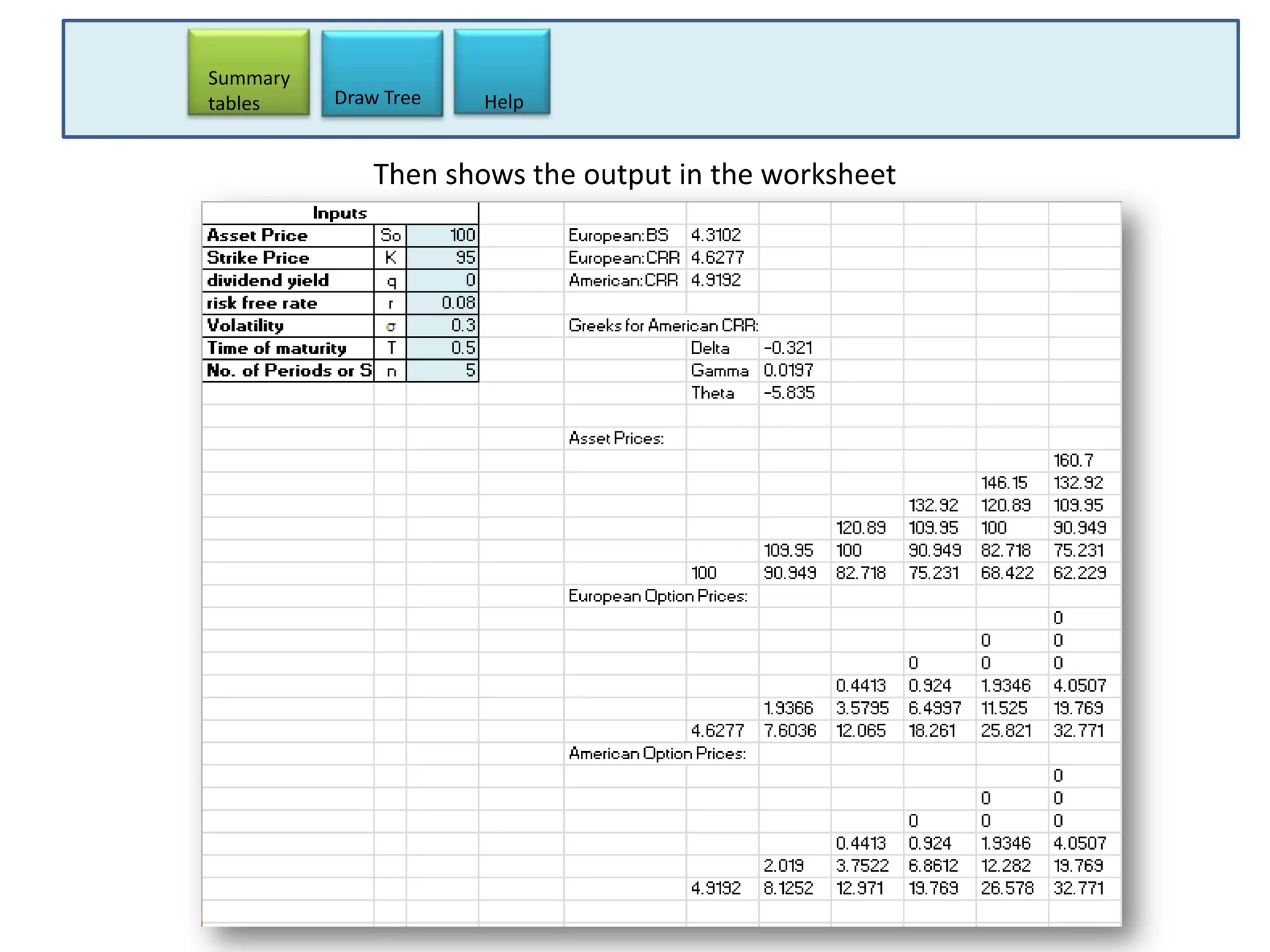Screen dimensions: 1270x952
Task: Select the Asset Prices heading cell
Action: (616, 438)
